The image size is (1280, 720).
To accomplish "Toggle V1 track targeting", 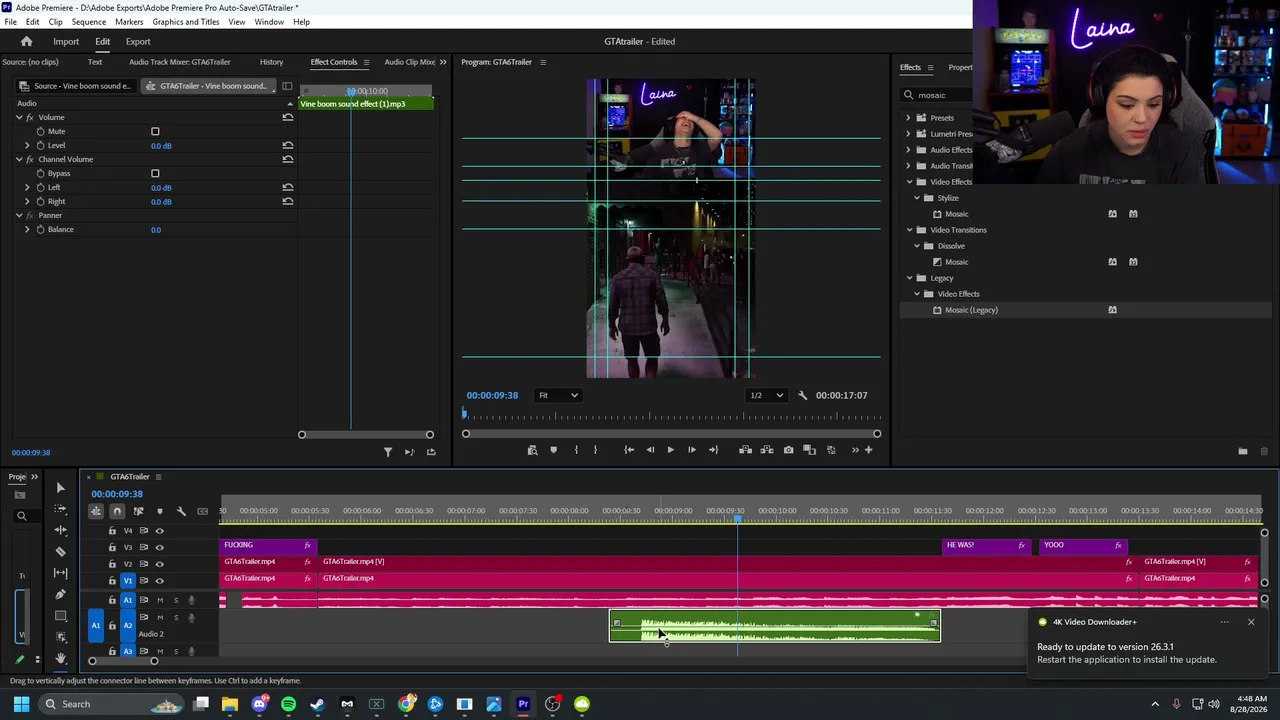I will click(127, 581).
